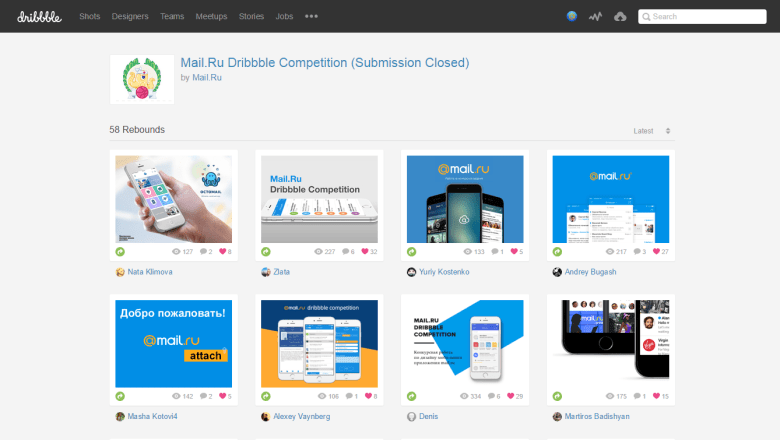
Task: Go to the Teams page
Action: (x=172, y=16)
